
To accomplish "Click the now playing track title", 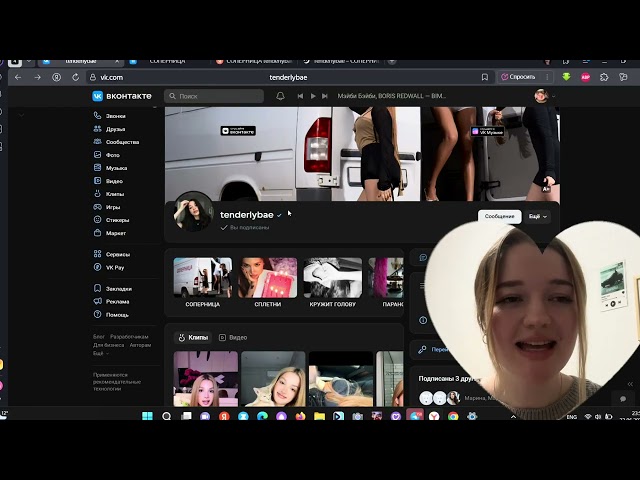I will (391, 96).
